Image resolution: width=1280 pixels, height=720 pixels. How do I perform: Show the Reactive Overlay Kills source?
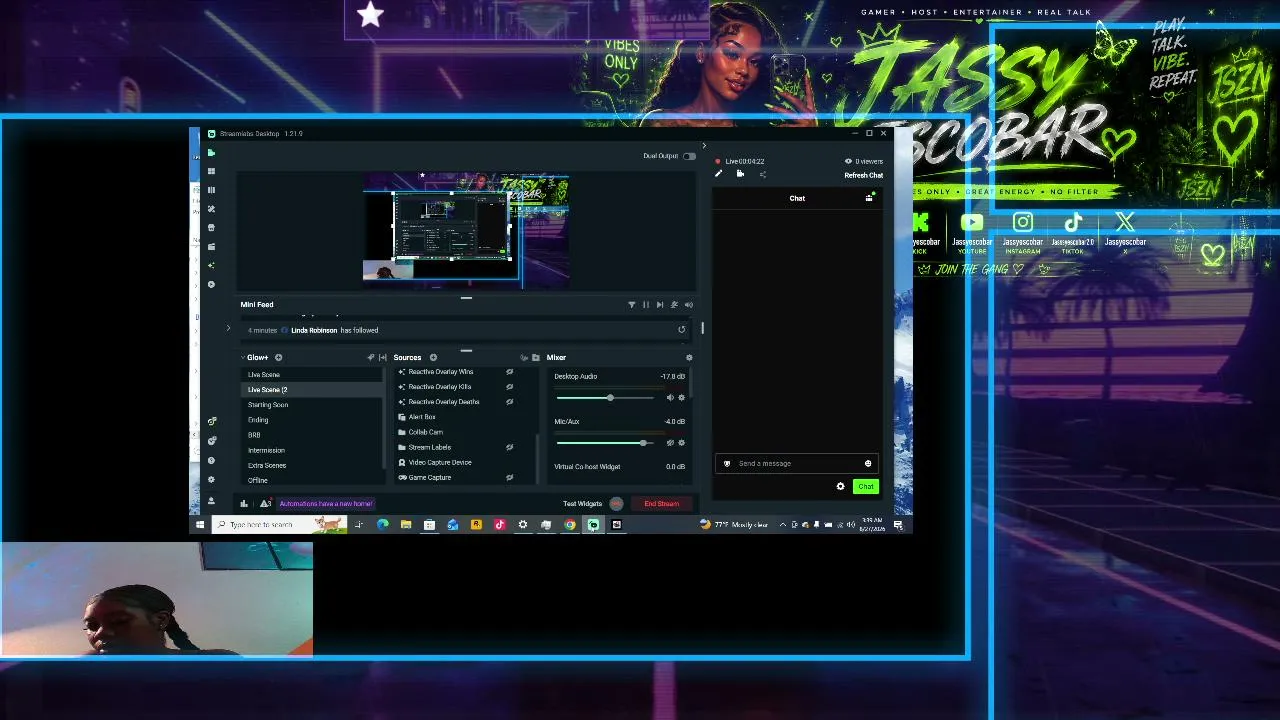[509, 387]
